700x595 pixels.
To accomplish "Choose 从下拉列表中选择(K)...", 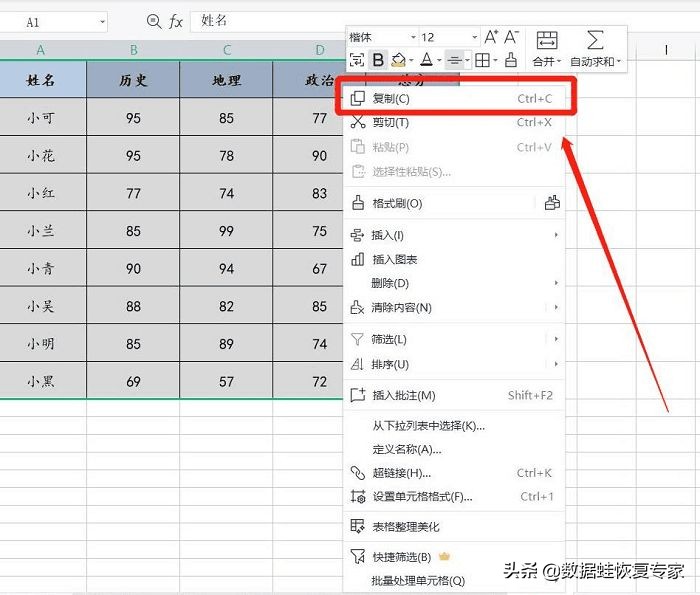I will point(454,425).
